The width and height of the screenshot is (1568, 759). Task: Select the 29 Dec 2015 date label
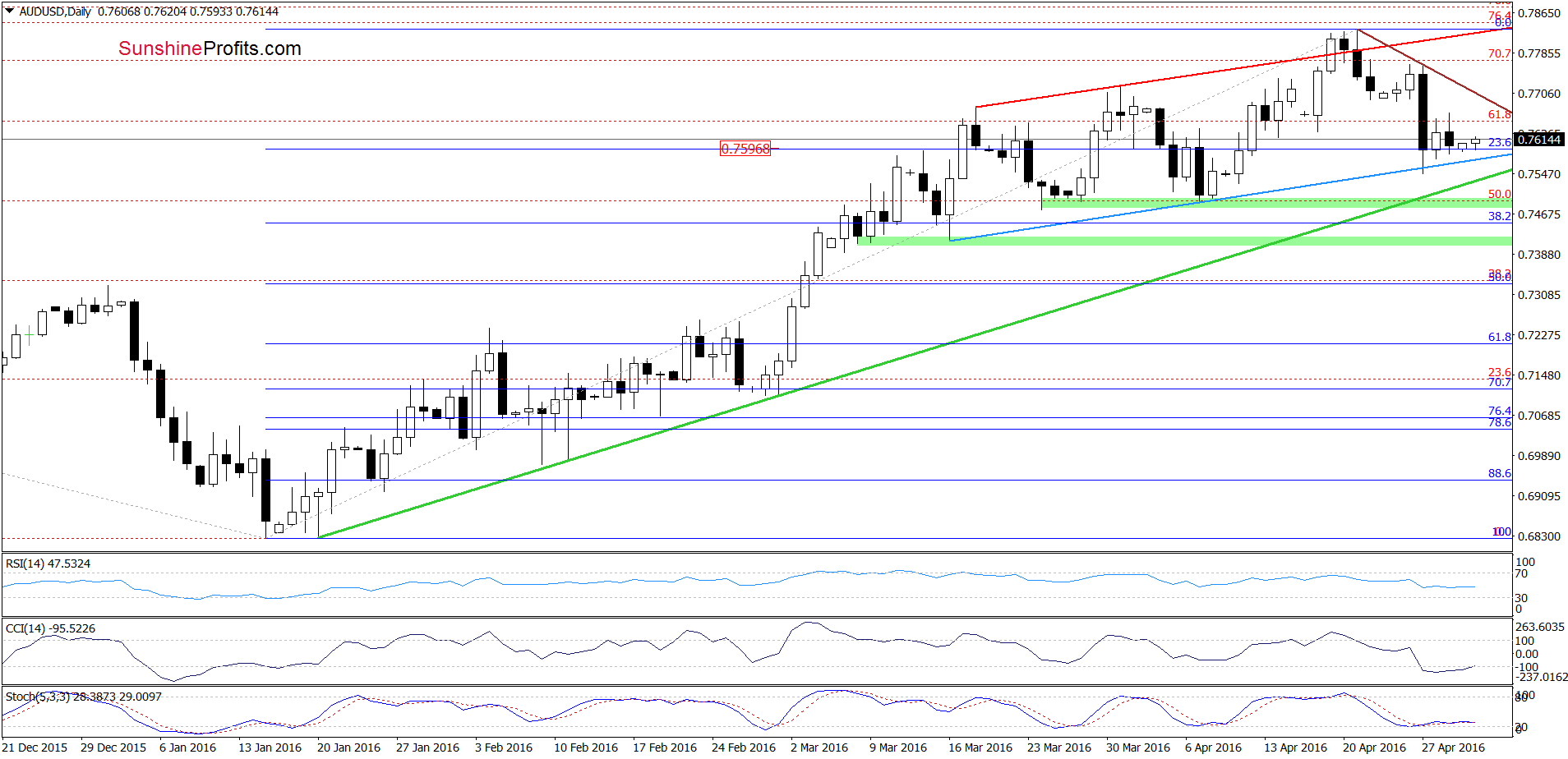(x=113, y=747)
